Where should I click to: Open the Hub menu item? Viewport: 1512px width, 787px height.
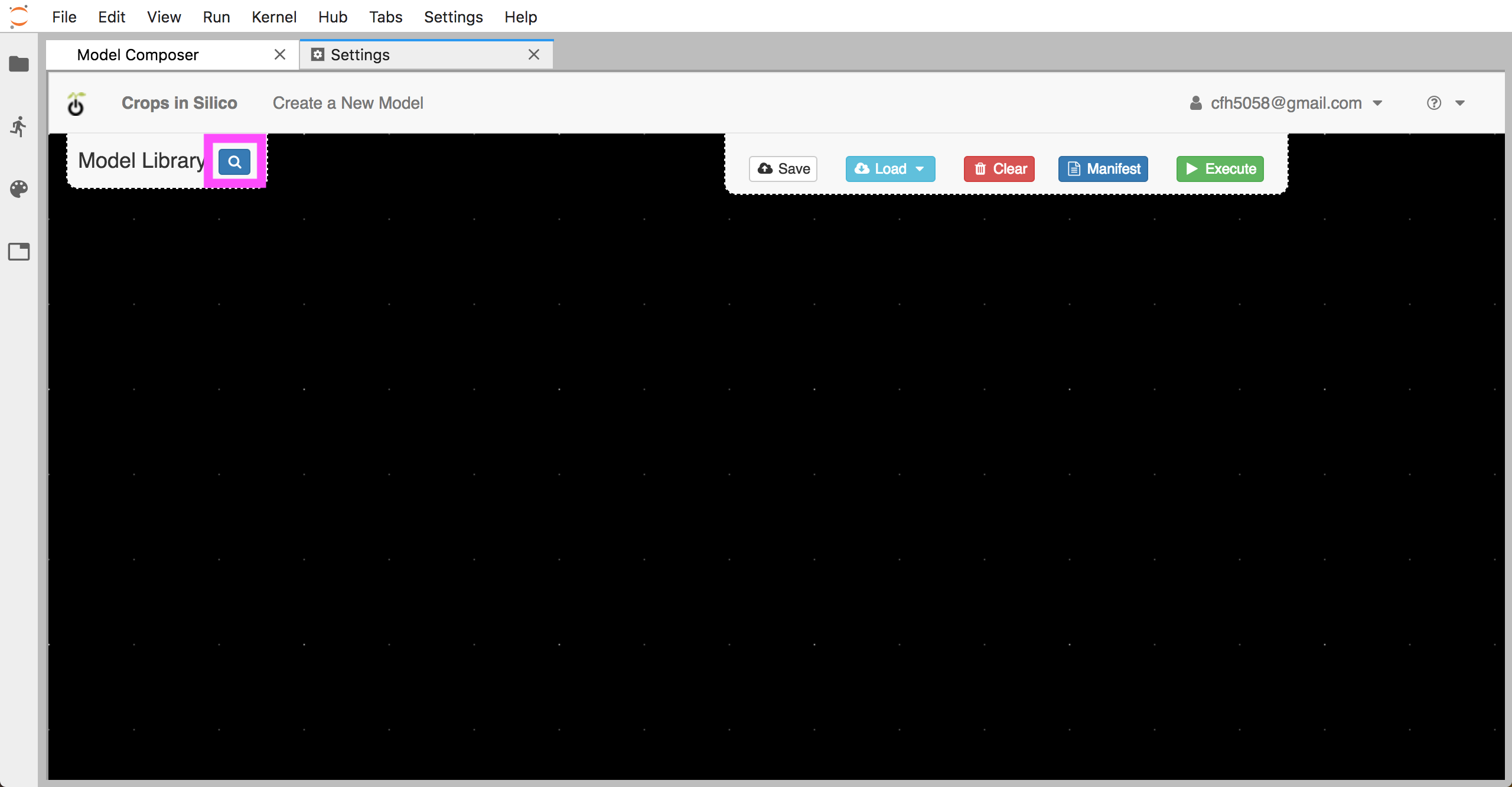(332, 16)
